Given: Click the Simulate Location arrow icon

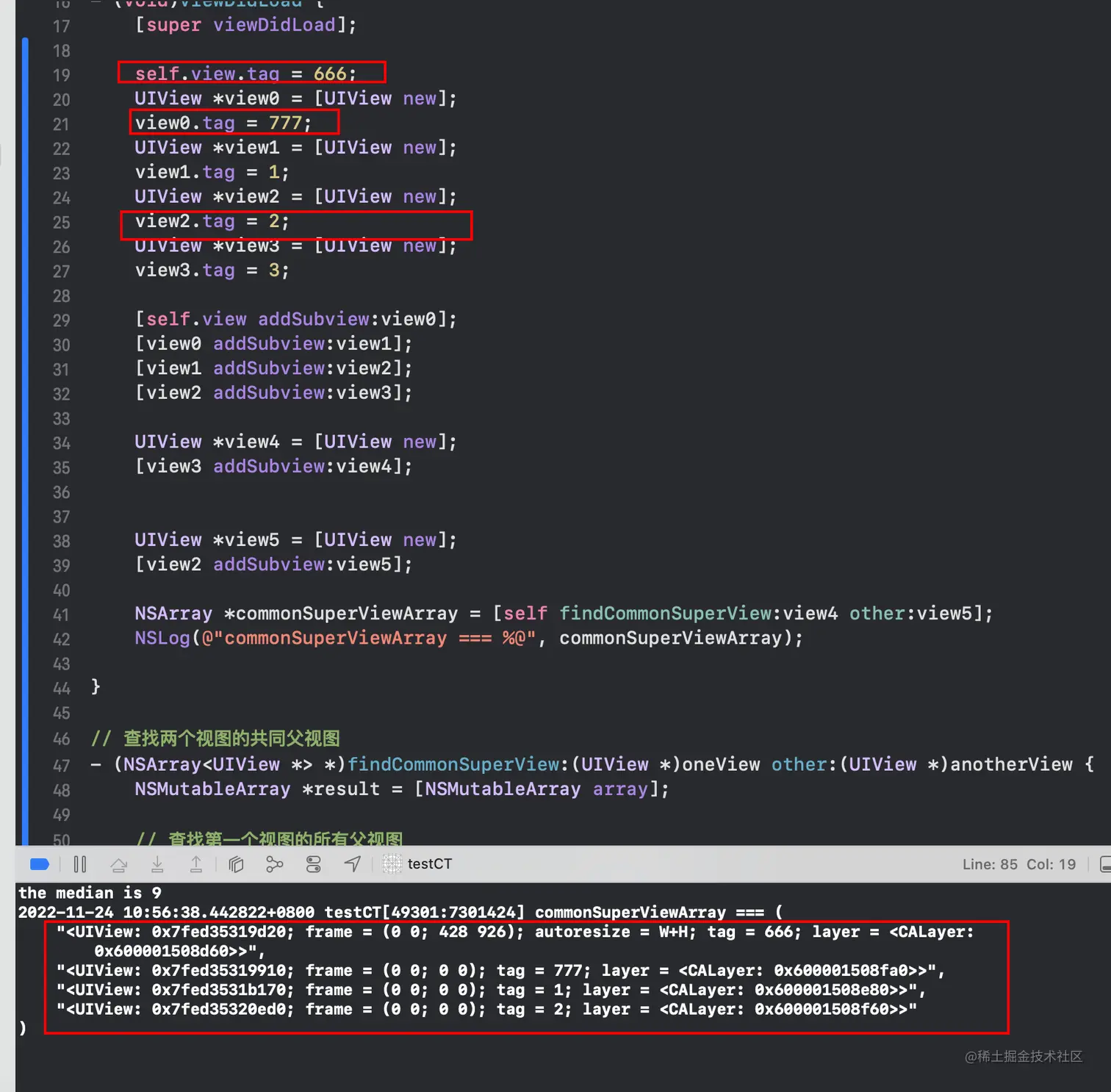Looking at the screenshot, I should point(353,864).
